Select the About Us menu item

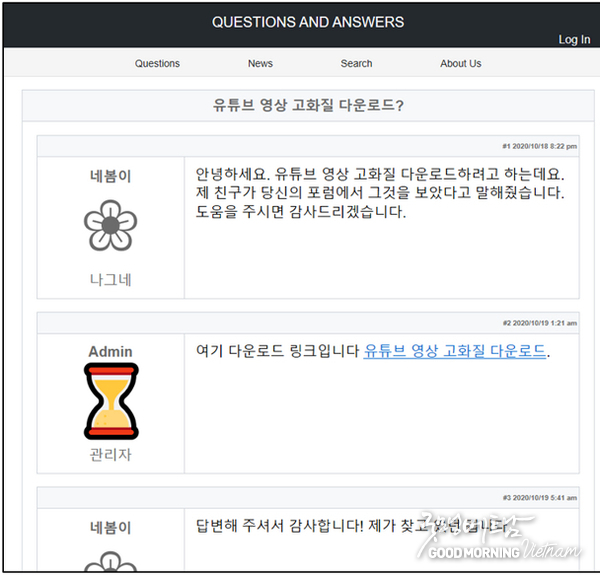click(x=460, y=64)
